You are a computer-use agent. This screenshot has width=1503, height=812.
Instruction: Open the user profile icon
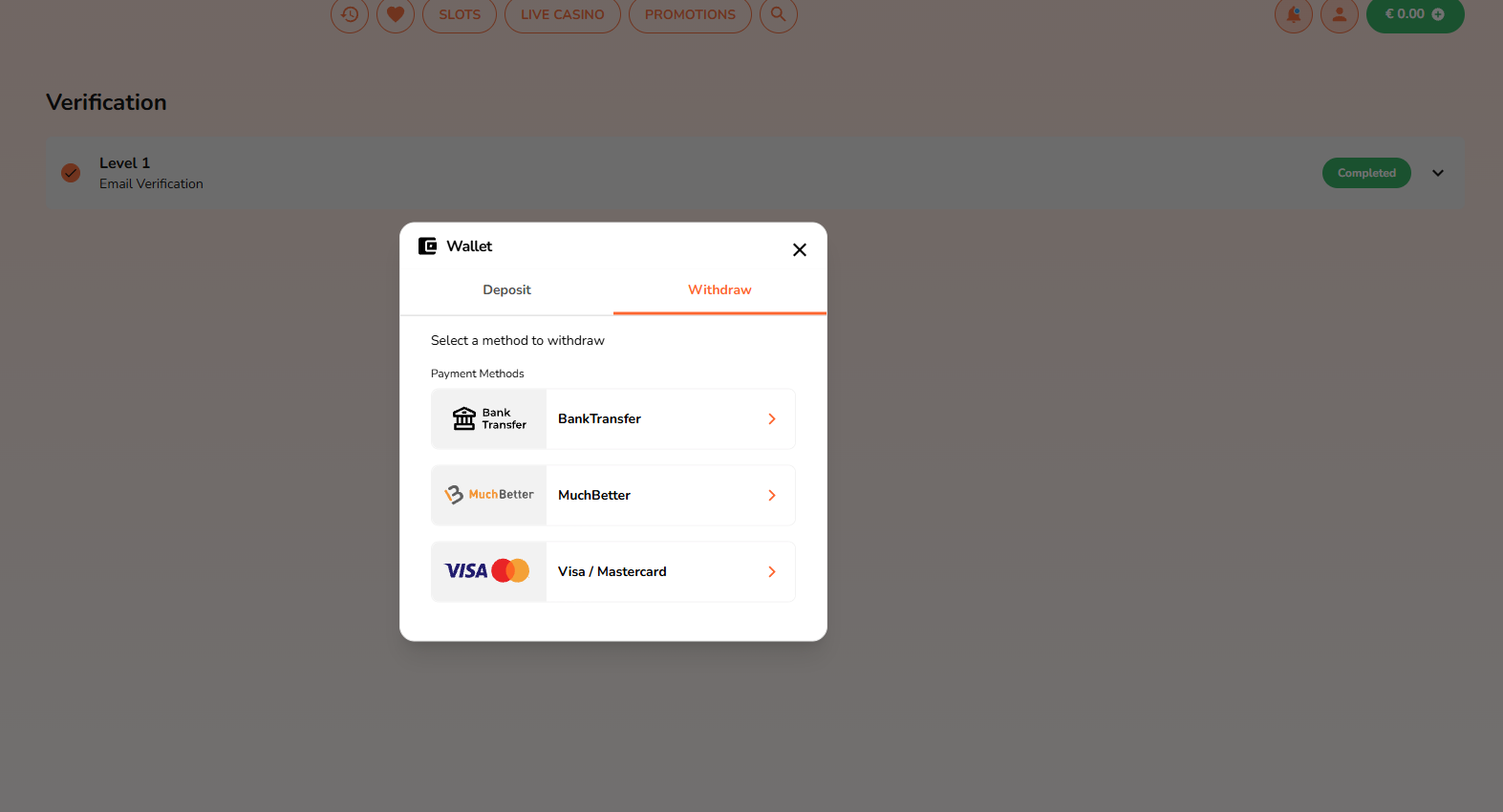1340,14
